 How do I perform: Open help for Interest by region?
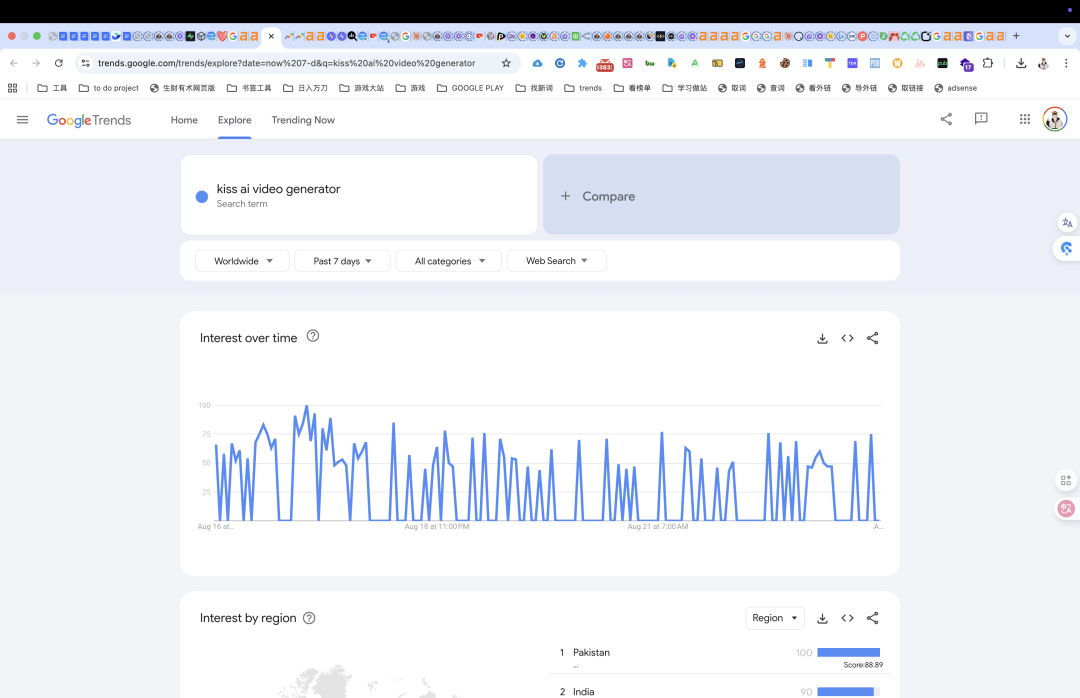click(x=309, y=618)
